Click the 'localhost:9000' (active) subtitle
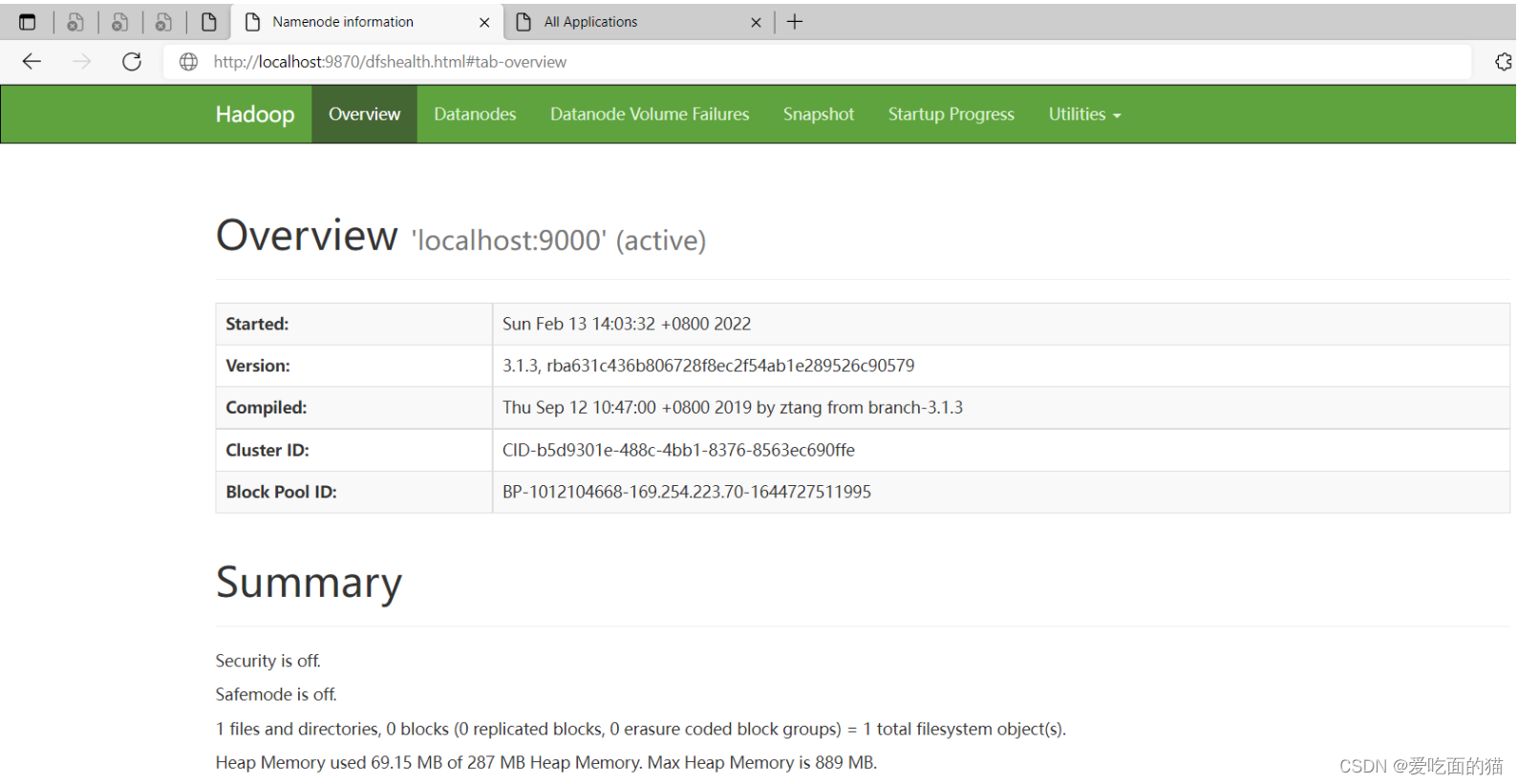1518x784 pixels. pos(559,241)
